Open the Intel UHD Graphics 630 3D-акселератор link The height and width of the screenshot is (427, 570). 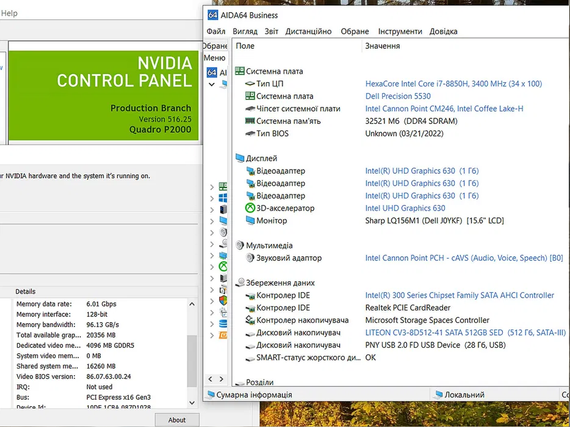tap(405, 208)
